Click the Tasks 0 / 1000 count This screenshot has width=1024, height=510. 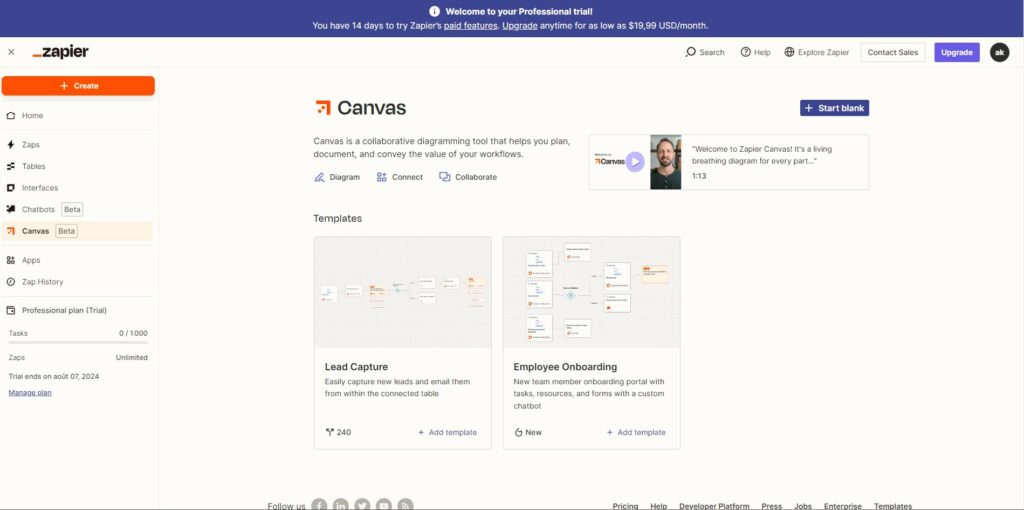pyautogui.click(x=133, y=333)
